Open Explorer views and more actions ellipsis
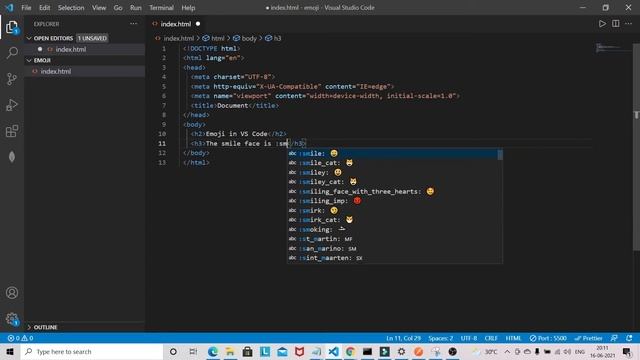The height and width of the screenshot is (360, 640). point(133,24)
